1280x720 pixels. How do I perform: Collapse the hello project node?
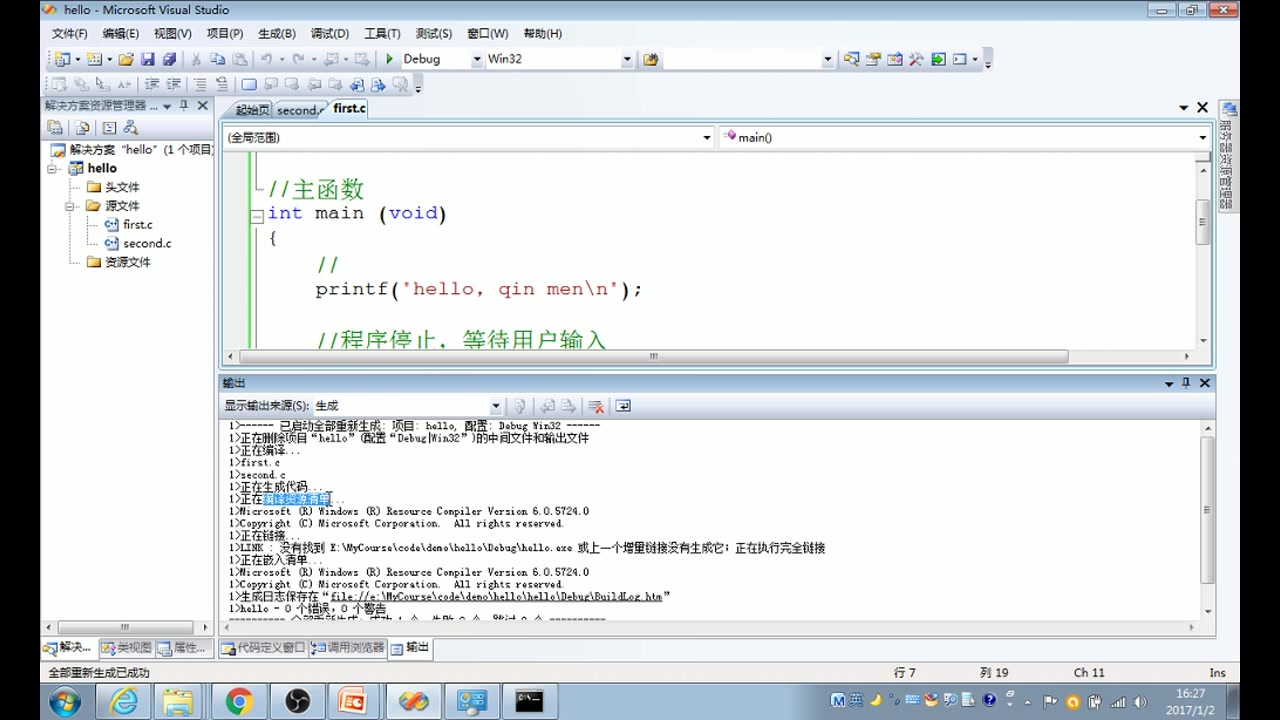(x=53, y=169)
